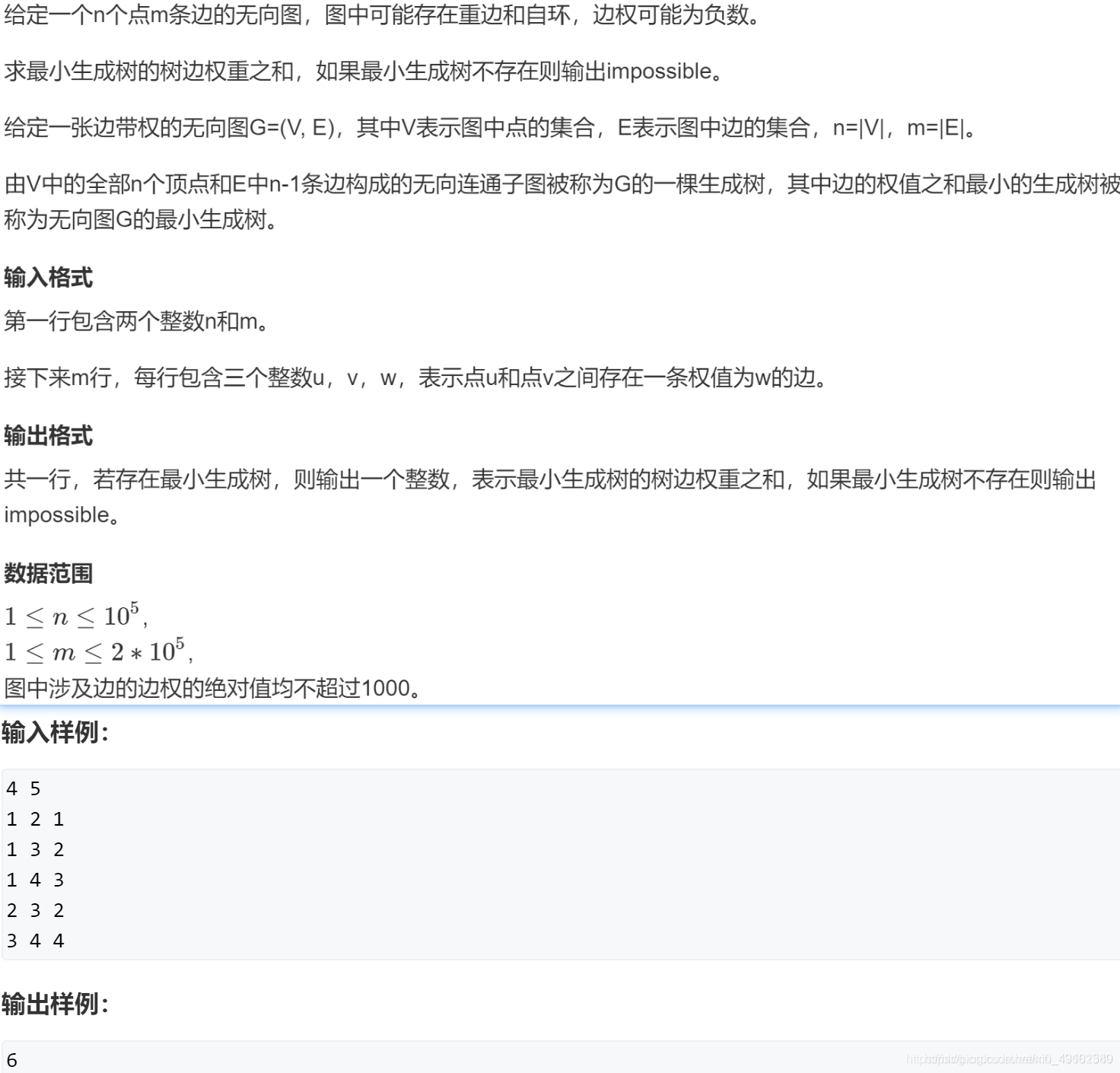Click the sample input line '4 5'
This screenshot has height=1073, width=1120.
tap(23, 788)
